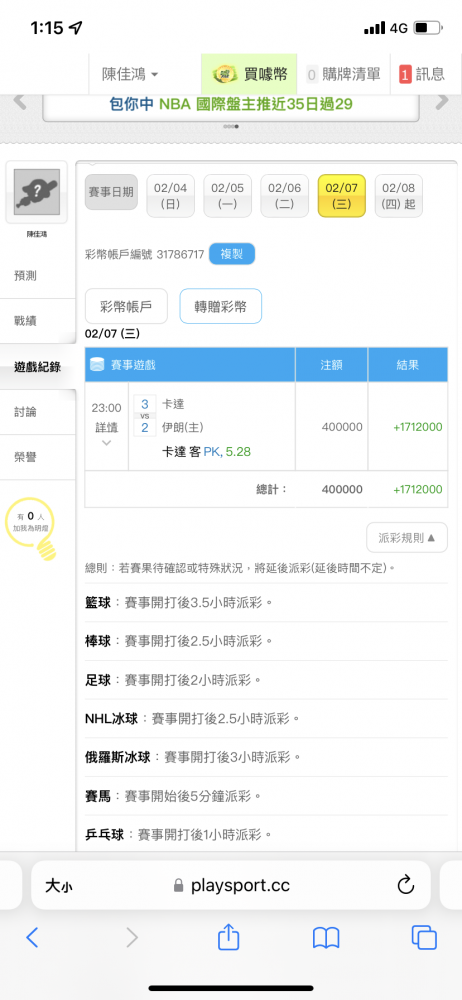Open Safari tabs overview icon
462x1000 pixels.
[x=424, y=937]
